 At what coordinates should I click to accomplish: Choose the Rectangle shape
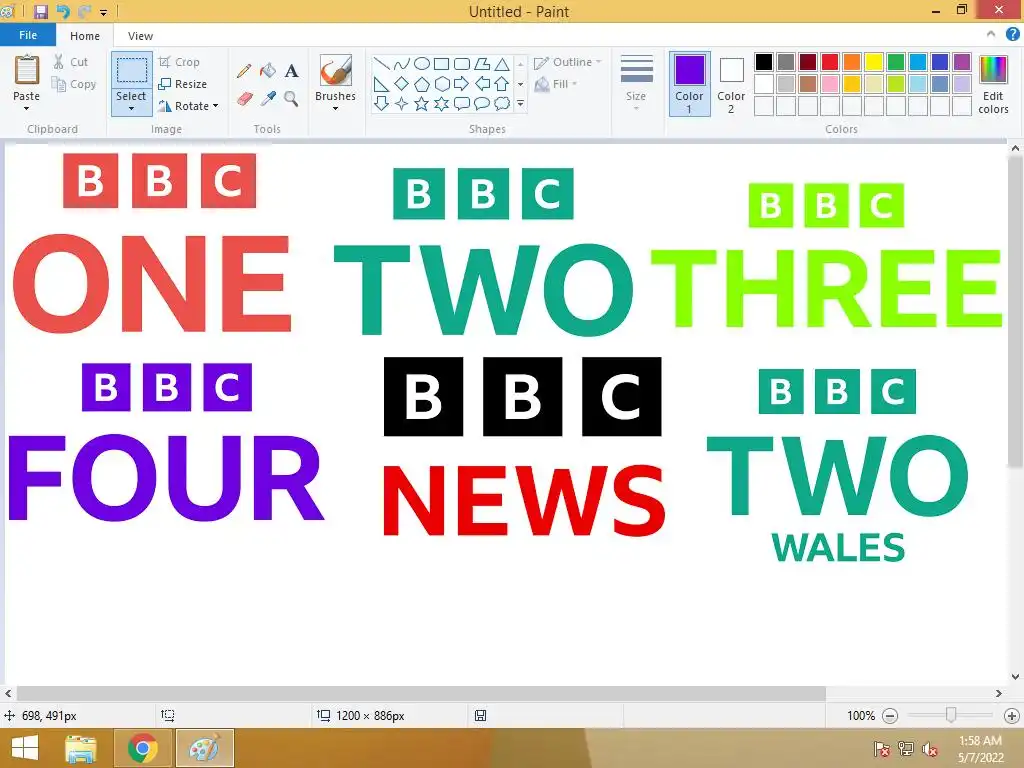[441, 64]
